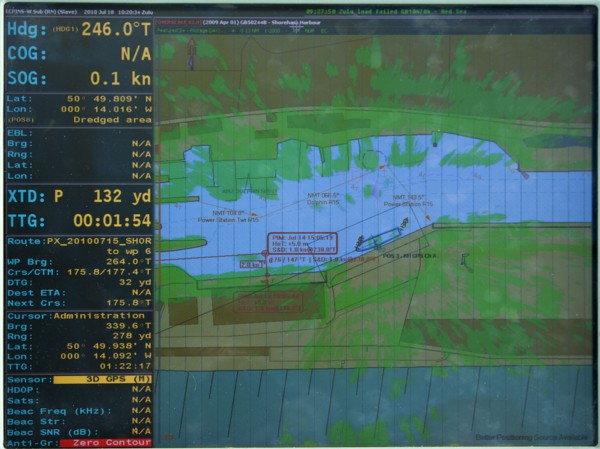
Task: Click cursor bearing 339.6°T
Action: (129, 326)
